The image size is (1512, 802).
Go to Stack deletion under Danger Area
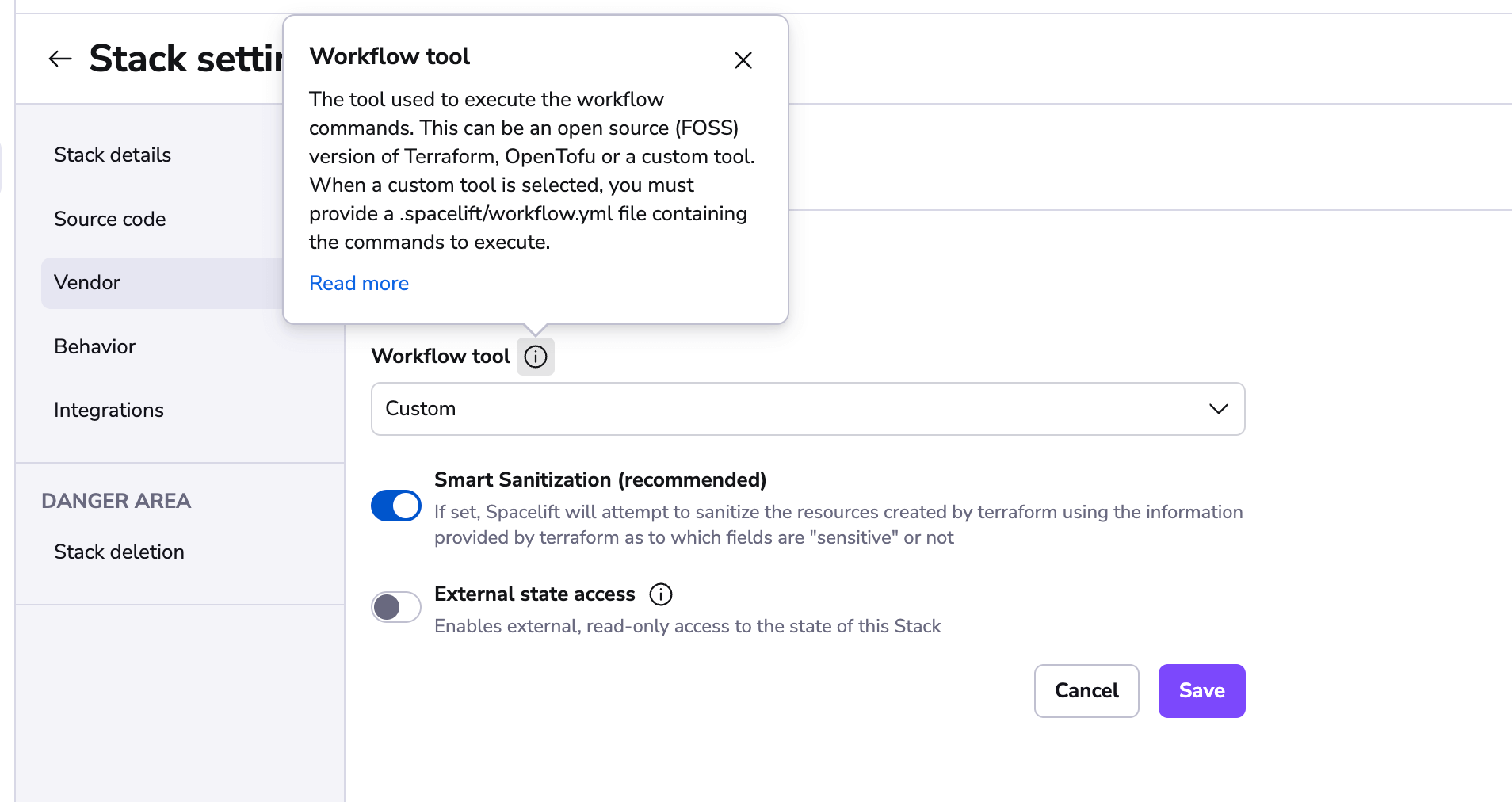click(x=119, y=552)
